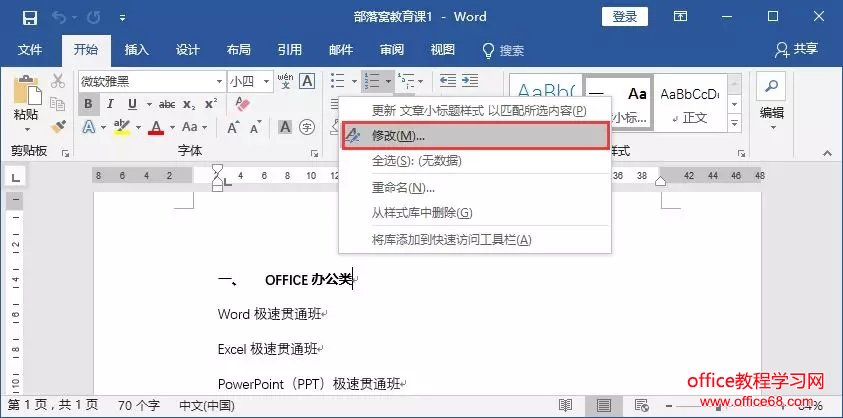Toggle subscript formatting
The height and width of the screenshot is (418, 843).
tap(189, 104)
